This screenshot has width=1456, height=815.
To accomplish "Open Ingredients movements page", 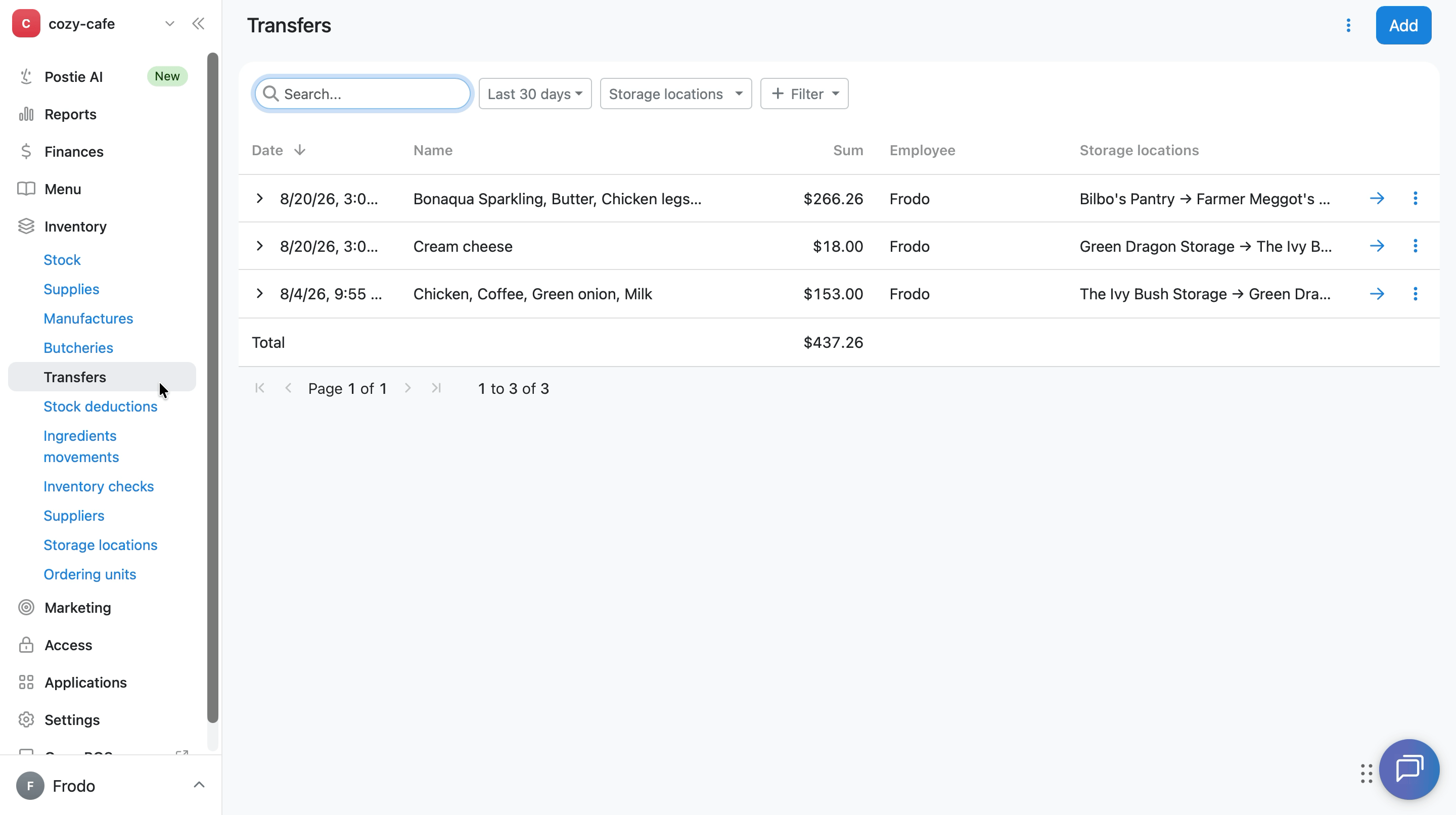I will 81,446.
